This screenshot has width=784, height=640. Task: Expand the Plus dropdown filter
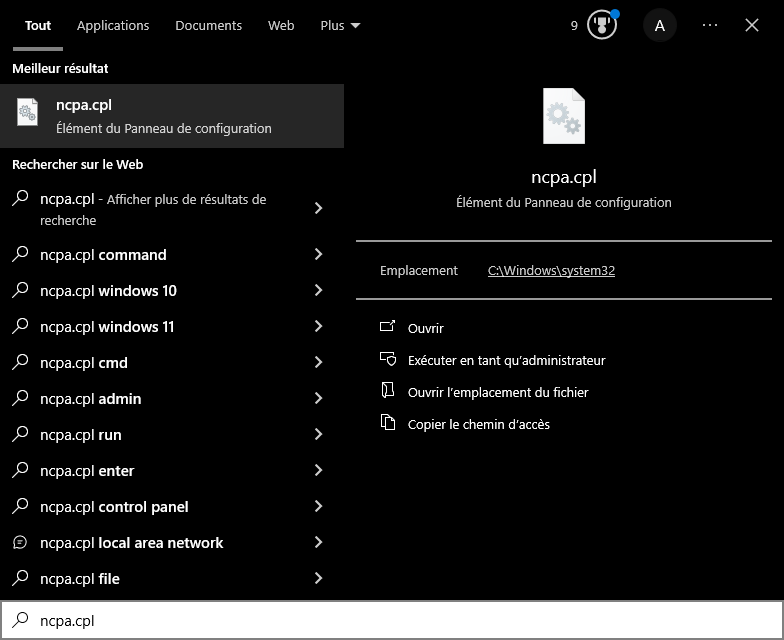click(340, 26)
